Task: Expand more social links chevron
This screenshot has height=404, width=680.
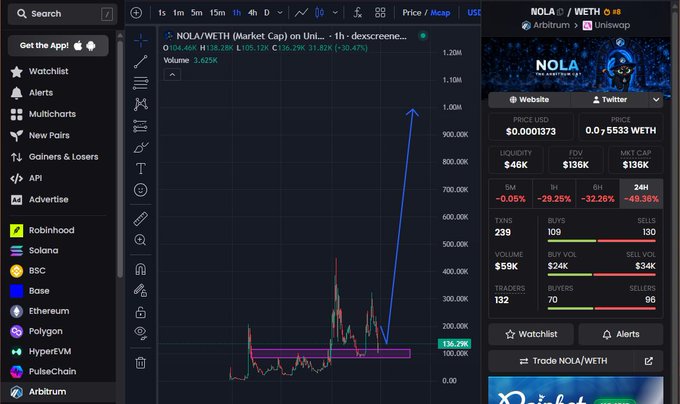Action: point(656,100)
